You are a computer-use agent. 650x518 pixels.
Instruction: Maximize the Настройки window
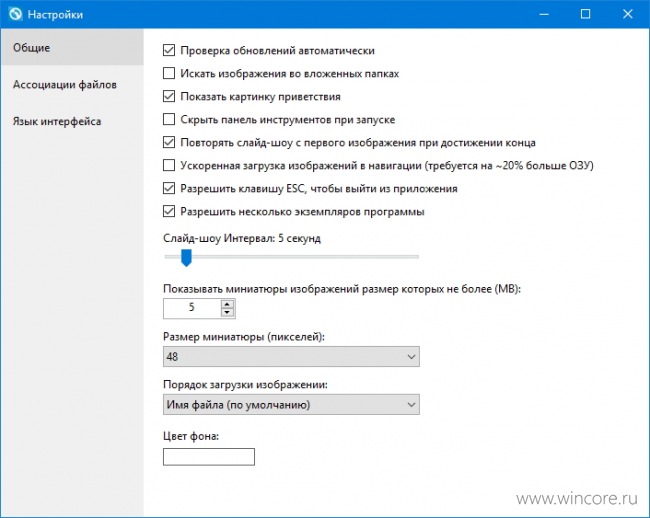point(585,14)
